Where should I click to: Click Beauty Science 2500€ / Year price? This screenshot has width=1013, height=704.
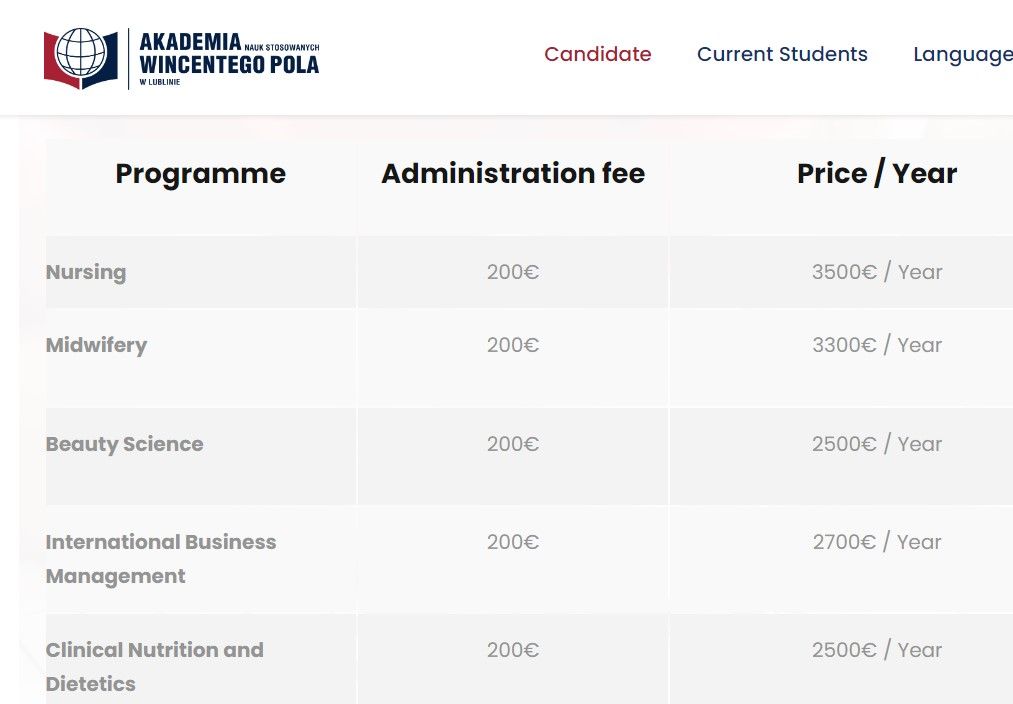point(876,444)
